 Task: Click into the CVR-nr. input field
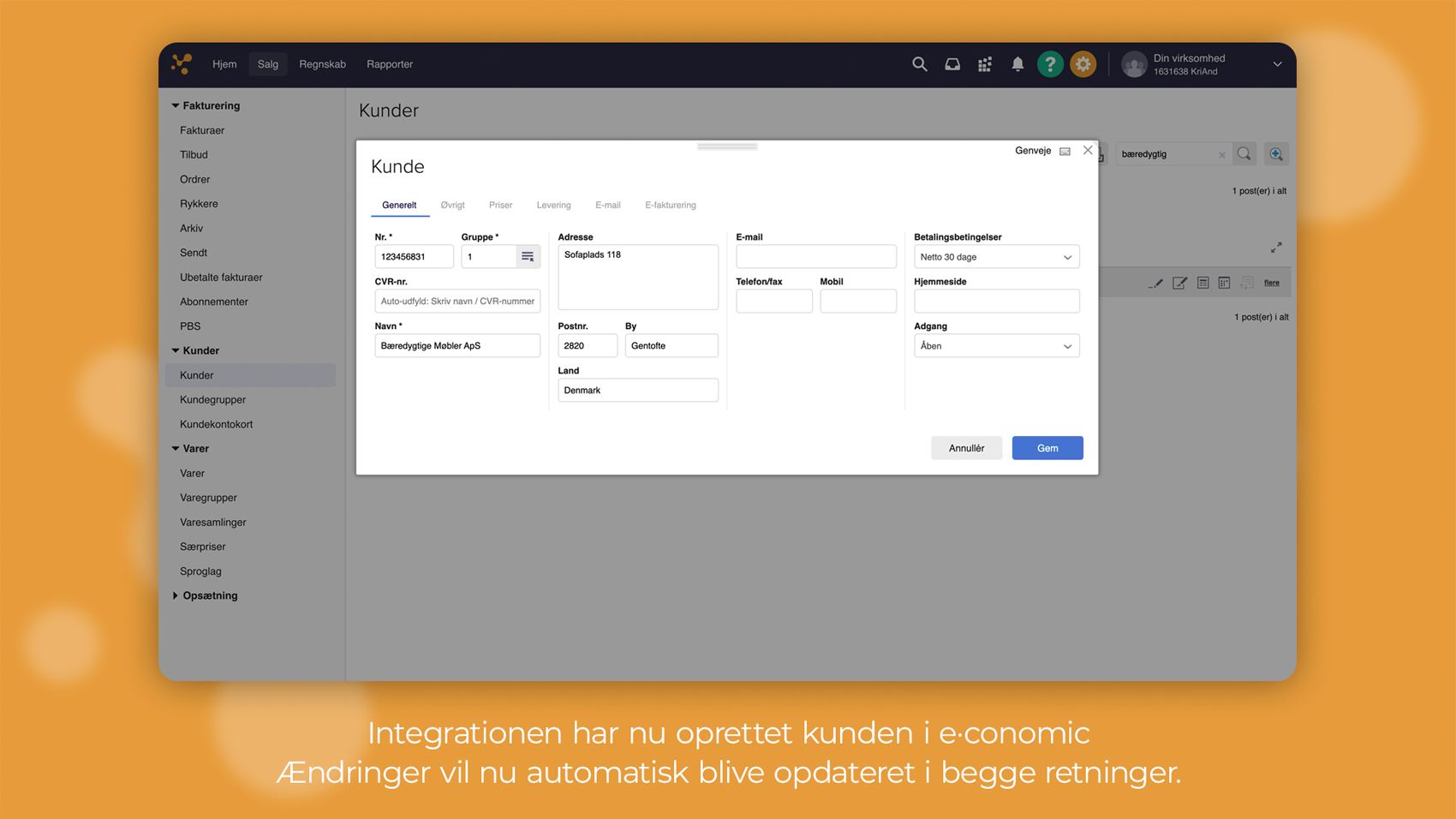tap(457, 302)
